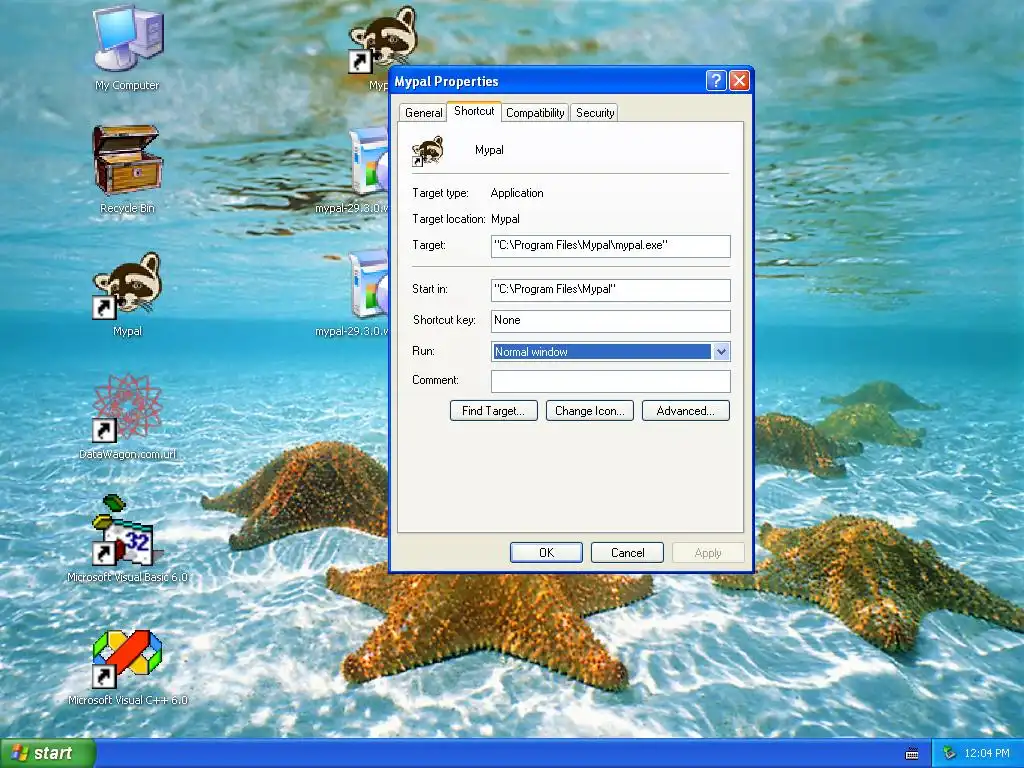Confirm with the OK button
1024x768 pixels.
click(x=546, y=552)
